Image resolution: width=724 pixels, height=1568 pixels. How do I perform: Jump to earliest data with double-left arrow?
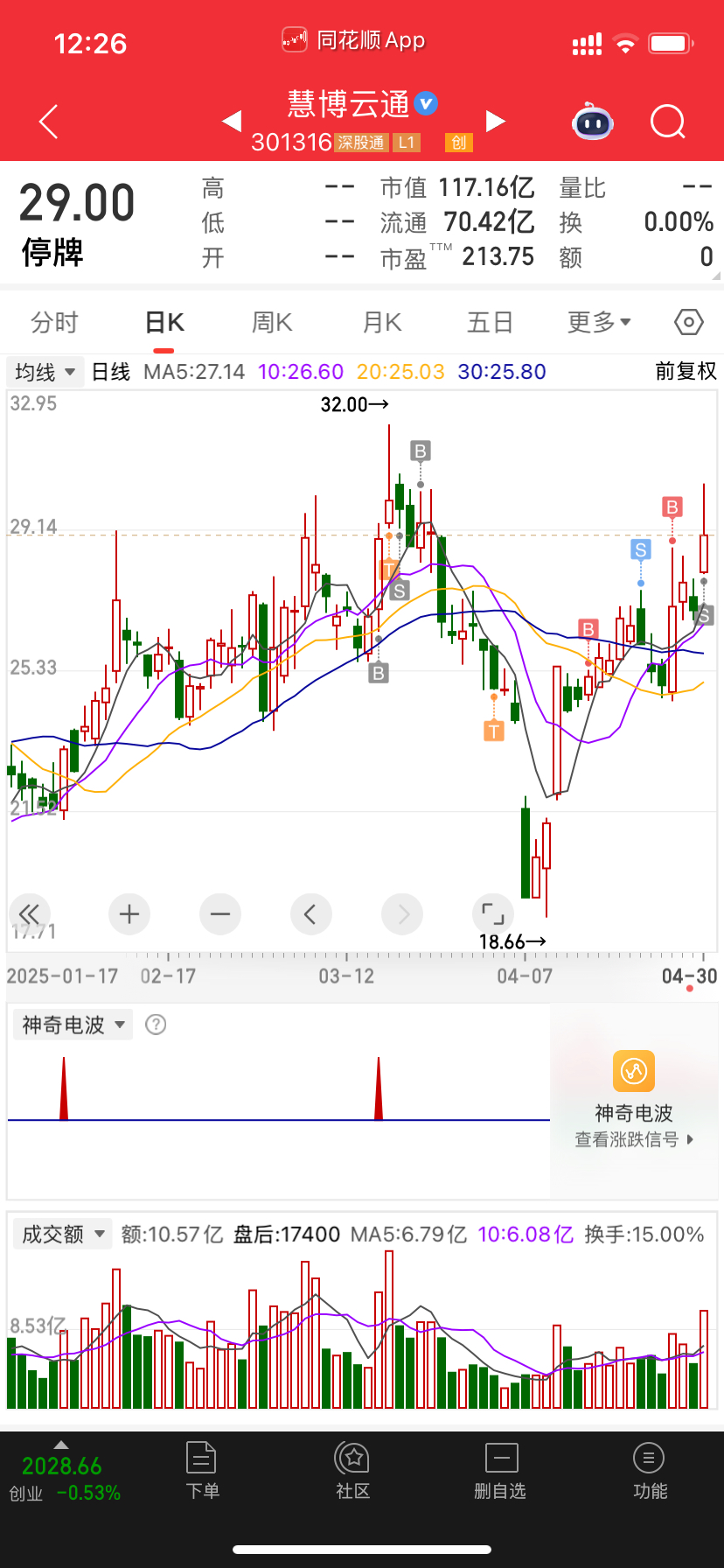coord(29,914)
